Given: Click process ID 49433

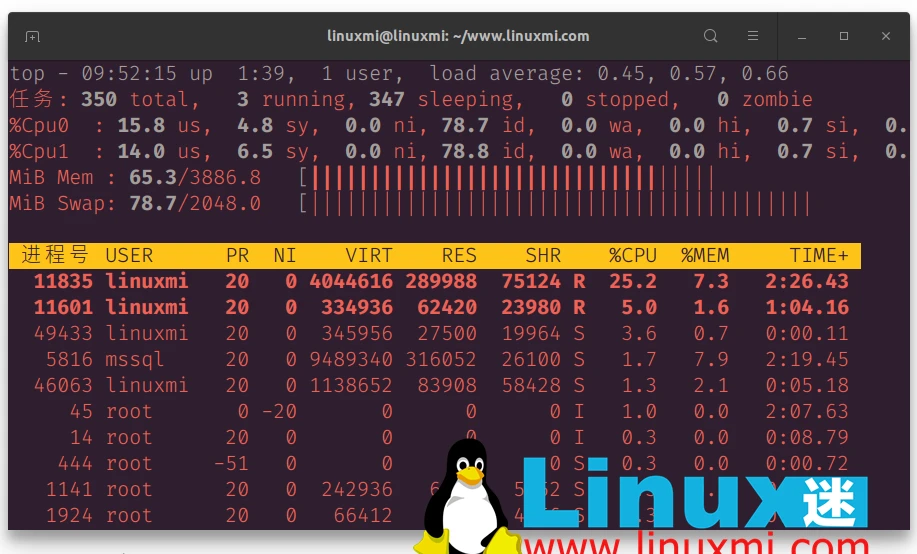Looking at the screenshot, I should tap(63, 333).
